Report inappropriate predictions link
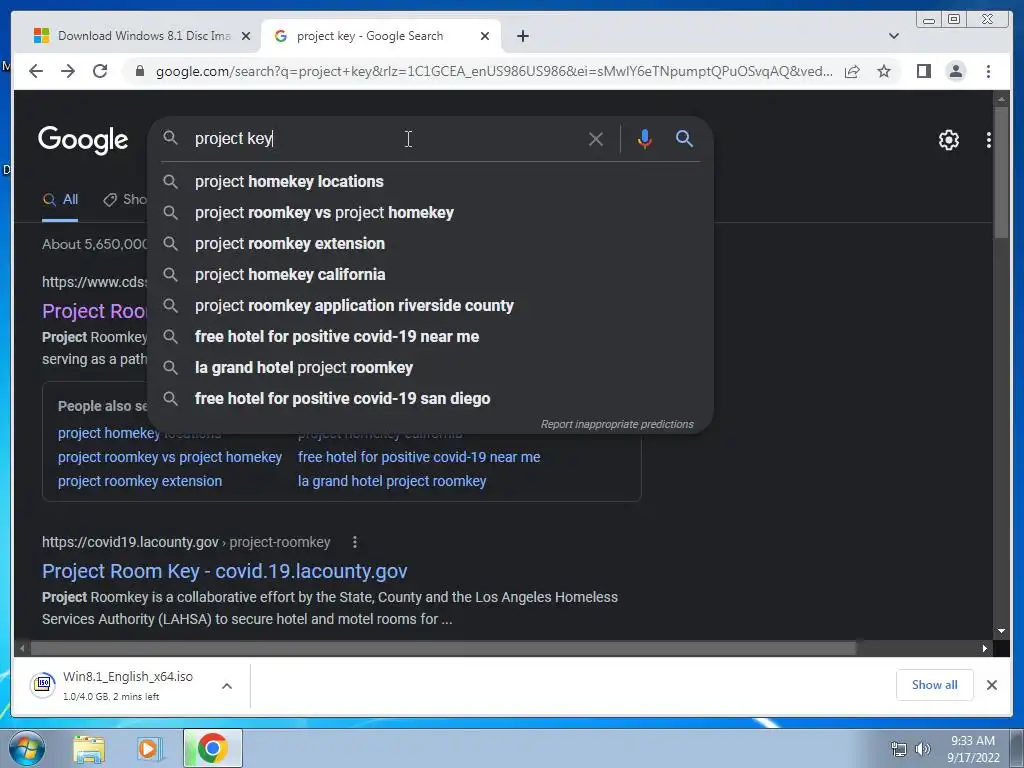The width and height of the screenshot is (1024, 768). 617,424
